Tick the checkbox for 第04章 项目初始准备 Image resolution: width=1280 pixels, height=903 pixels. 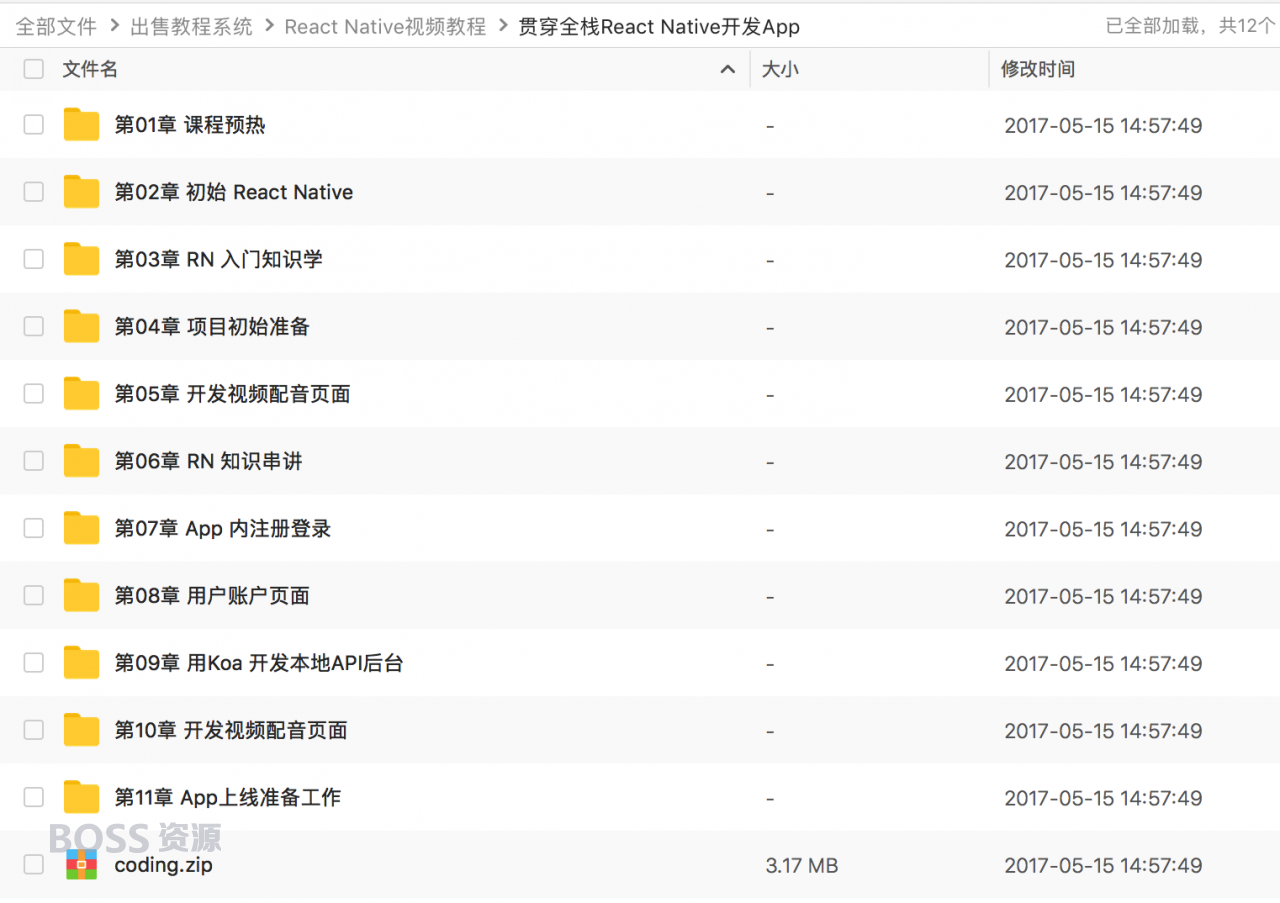[x=34, y=326]
